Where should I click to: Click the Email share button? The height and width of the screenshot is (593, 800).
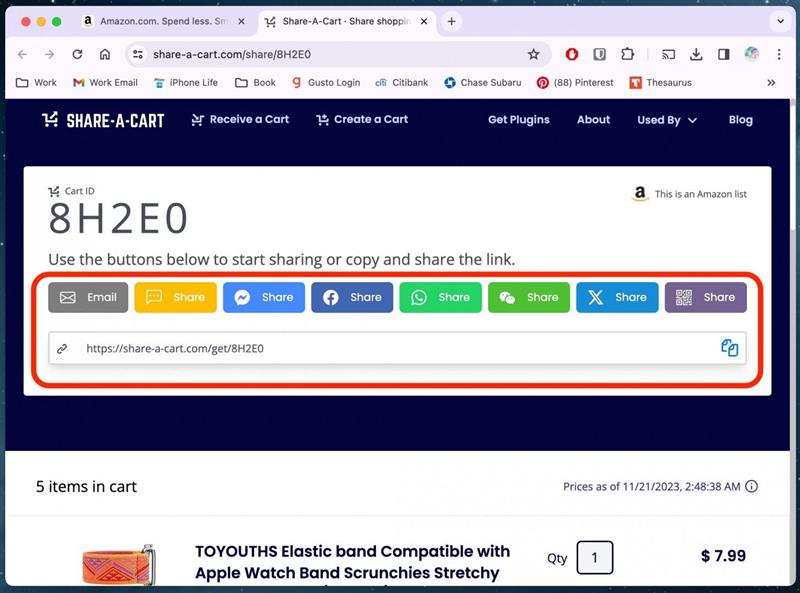[88, 297]
